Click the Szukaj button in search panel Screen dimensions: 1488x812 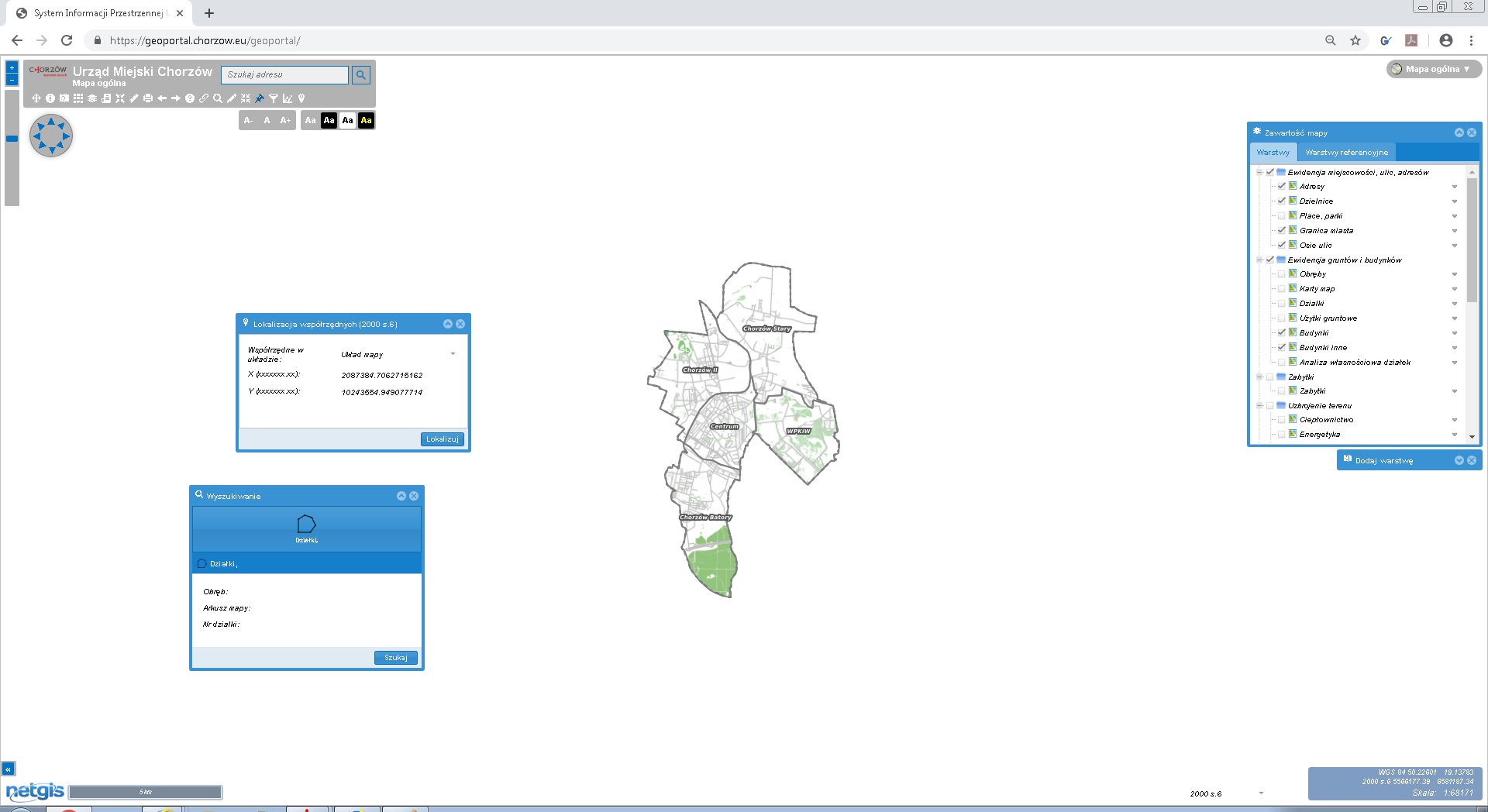click(x=395, y=658)
